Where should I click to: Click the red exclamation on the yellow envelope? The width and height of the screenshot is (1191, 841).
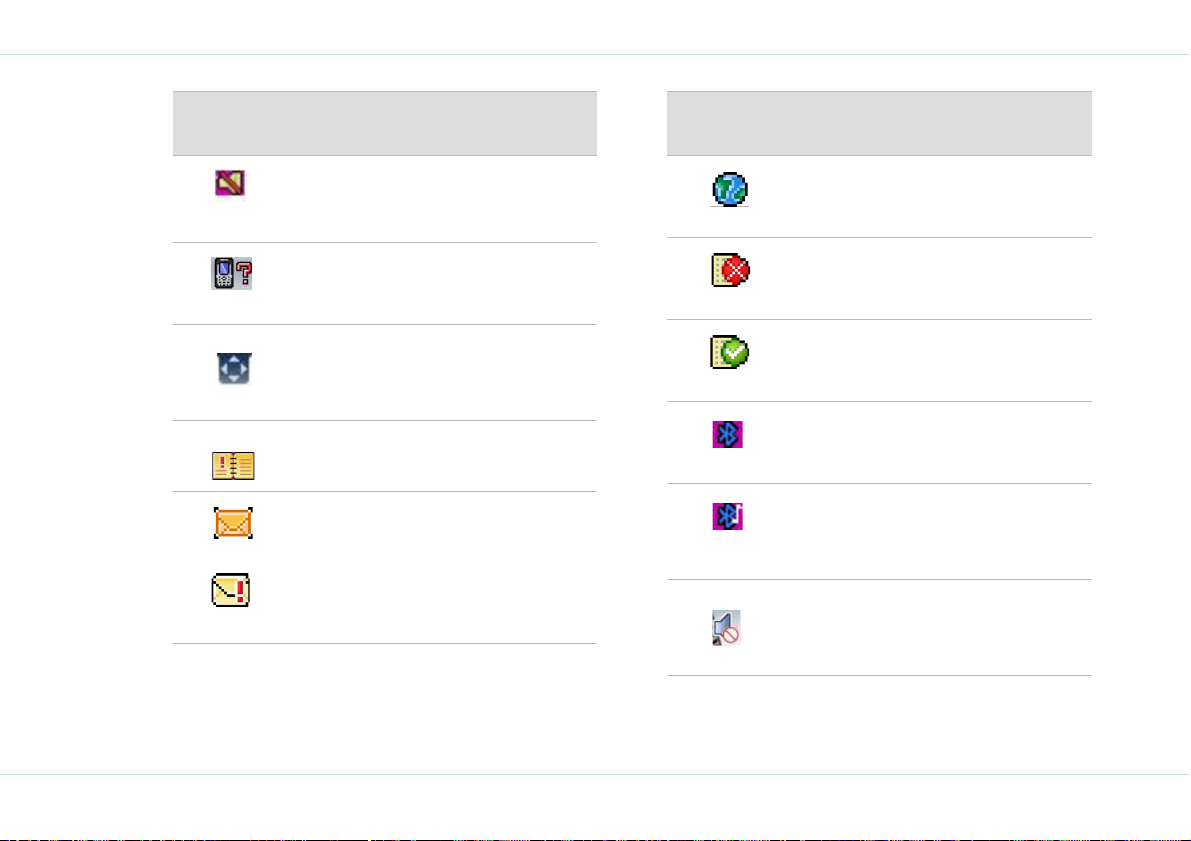click(x=242, y=592)
